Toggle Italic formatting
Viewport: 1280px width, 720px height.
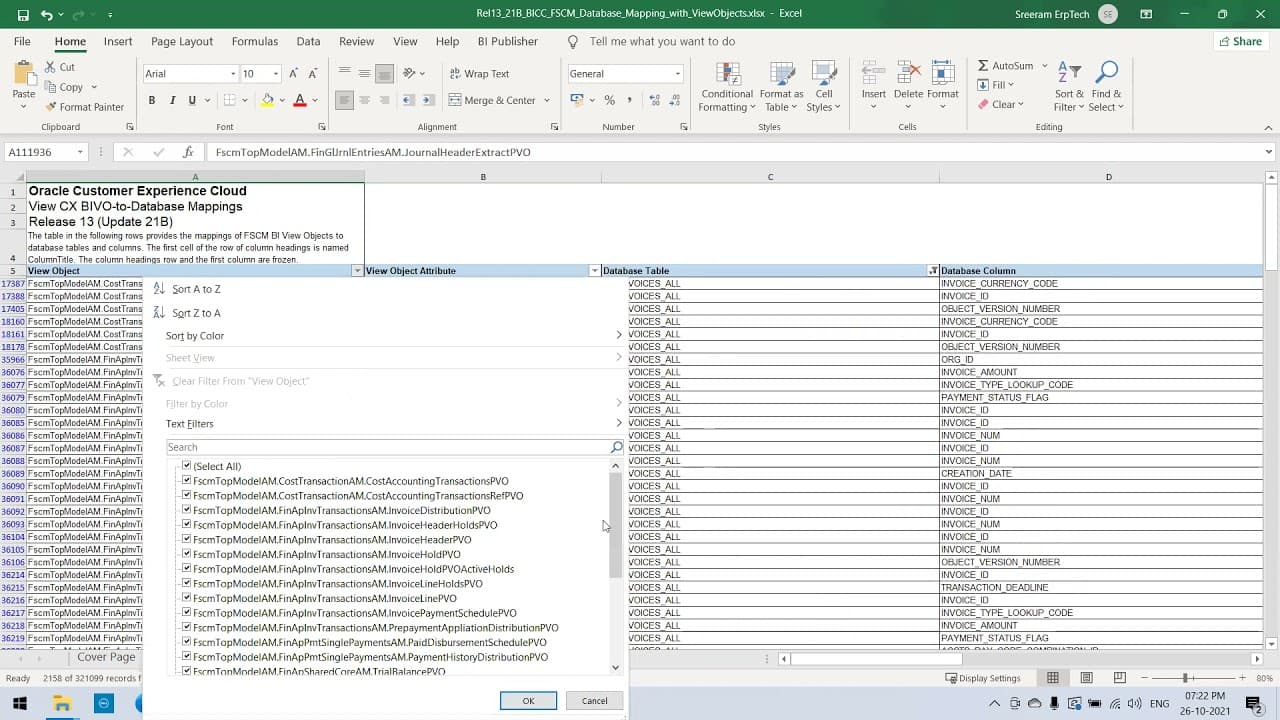[x=172, y=100]
